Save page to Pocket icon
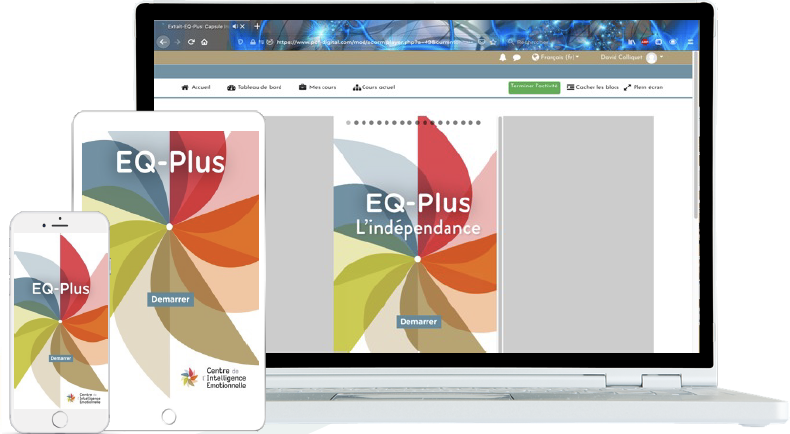Image resolution: width=790 pixels, height=434 pixels. (482, 42)
